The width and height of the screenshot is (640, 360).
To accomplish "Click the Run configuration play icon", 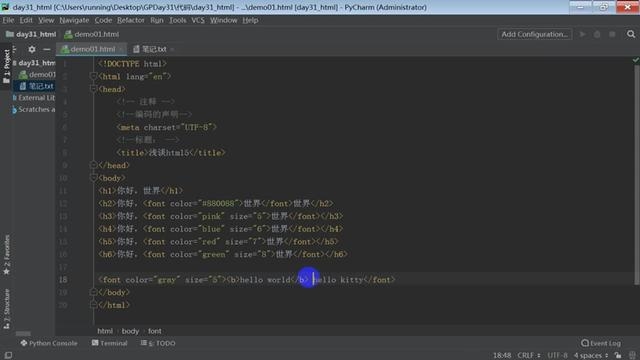I will coord(582,34).
